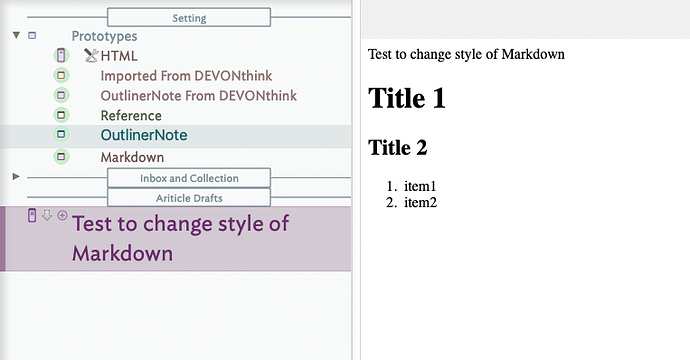Select the HTML prototype

[119, 56]
